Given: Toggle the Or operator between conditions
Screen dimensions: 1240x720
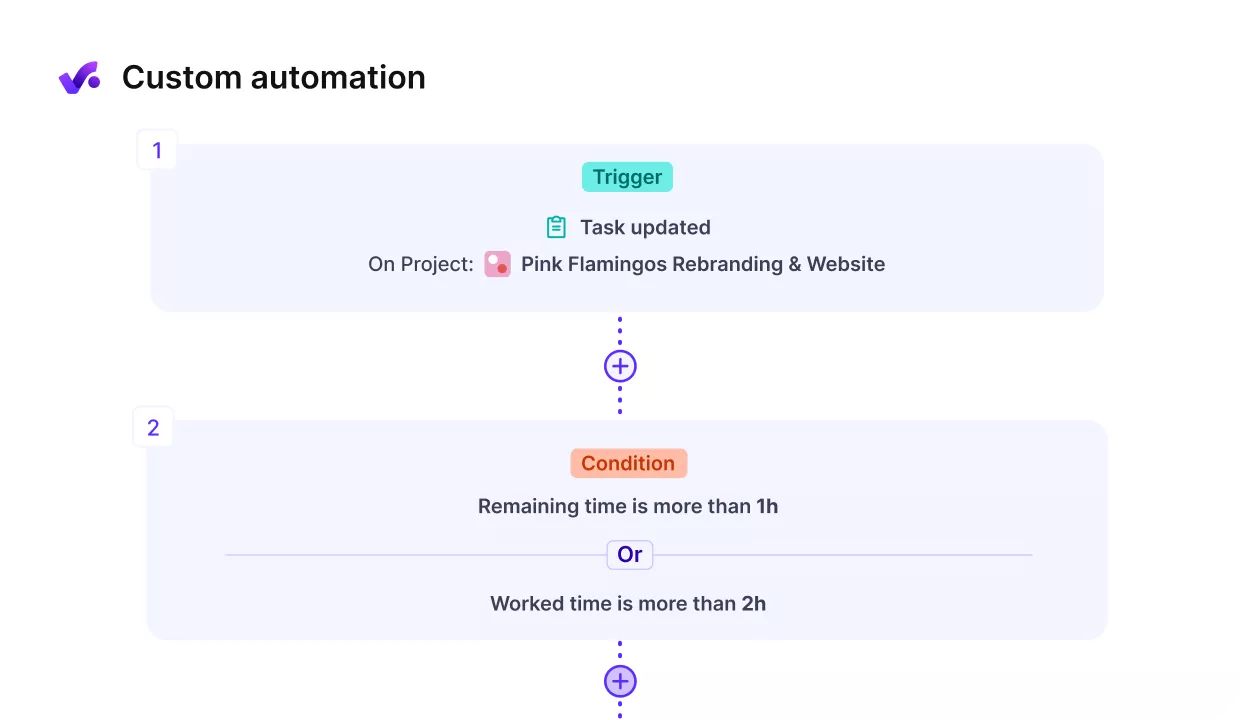Looking at the screenshot, I should point(629,554).
